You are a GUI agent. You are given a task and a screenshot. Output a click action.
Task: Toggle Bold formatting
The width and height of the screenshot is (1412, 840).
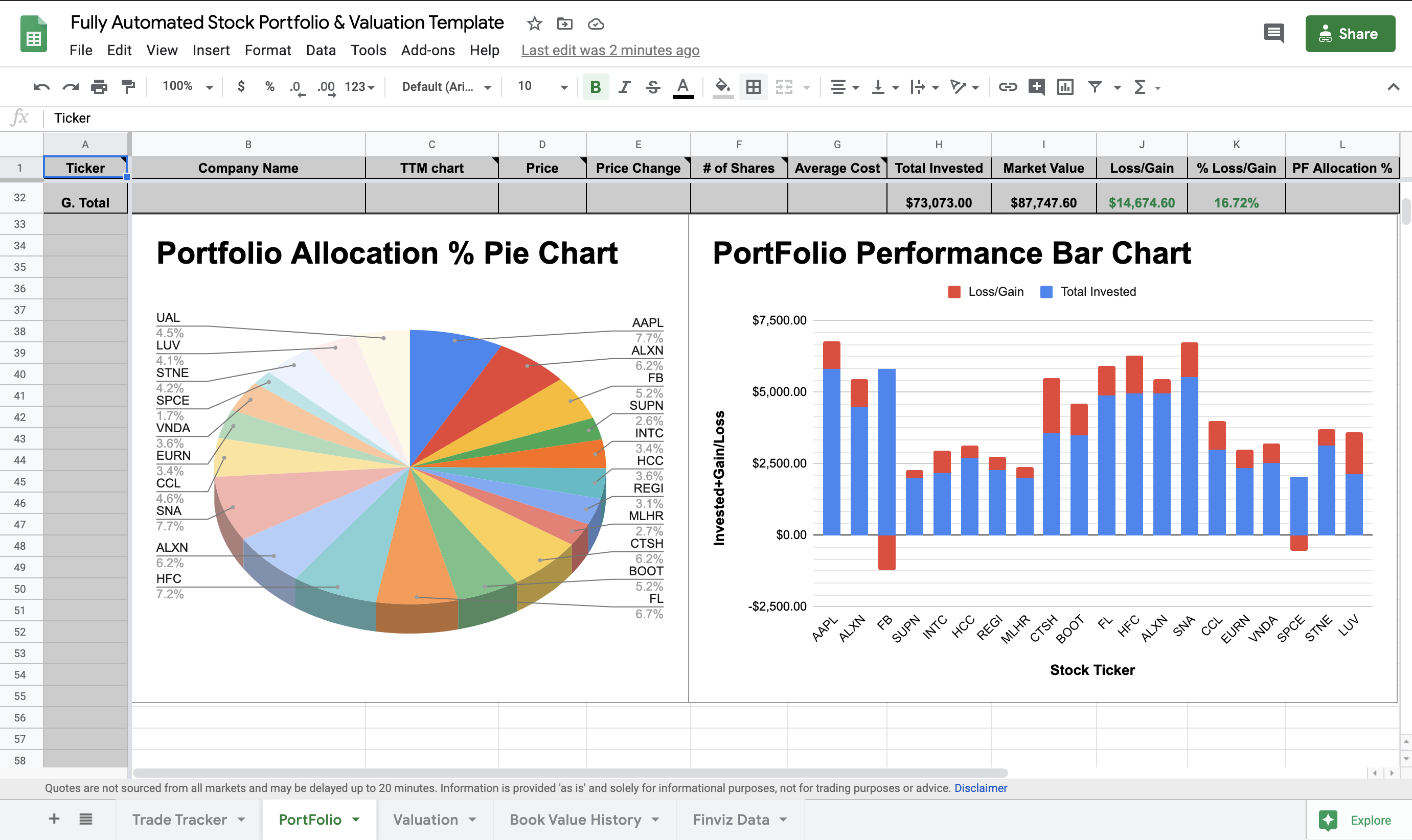595,86
